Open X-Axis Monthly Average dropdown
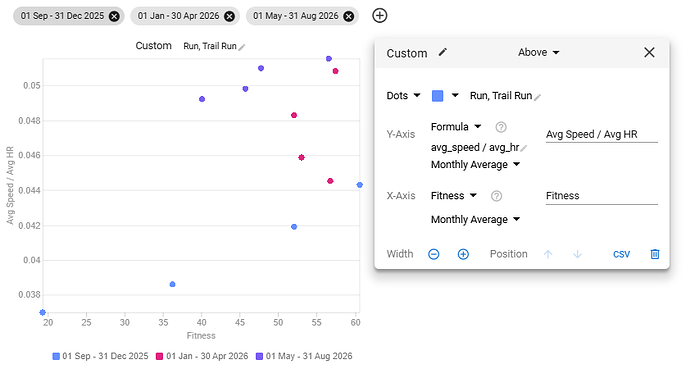The image size is (690, 368). click(475, 219)
